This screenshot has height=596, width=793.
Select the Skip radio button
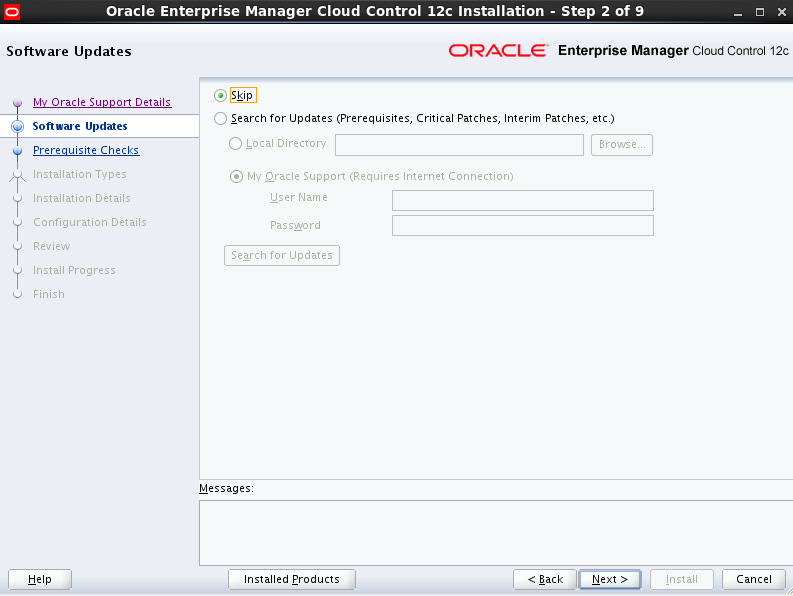click(220, 95)
